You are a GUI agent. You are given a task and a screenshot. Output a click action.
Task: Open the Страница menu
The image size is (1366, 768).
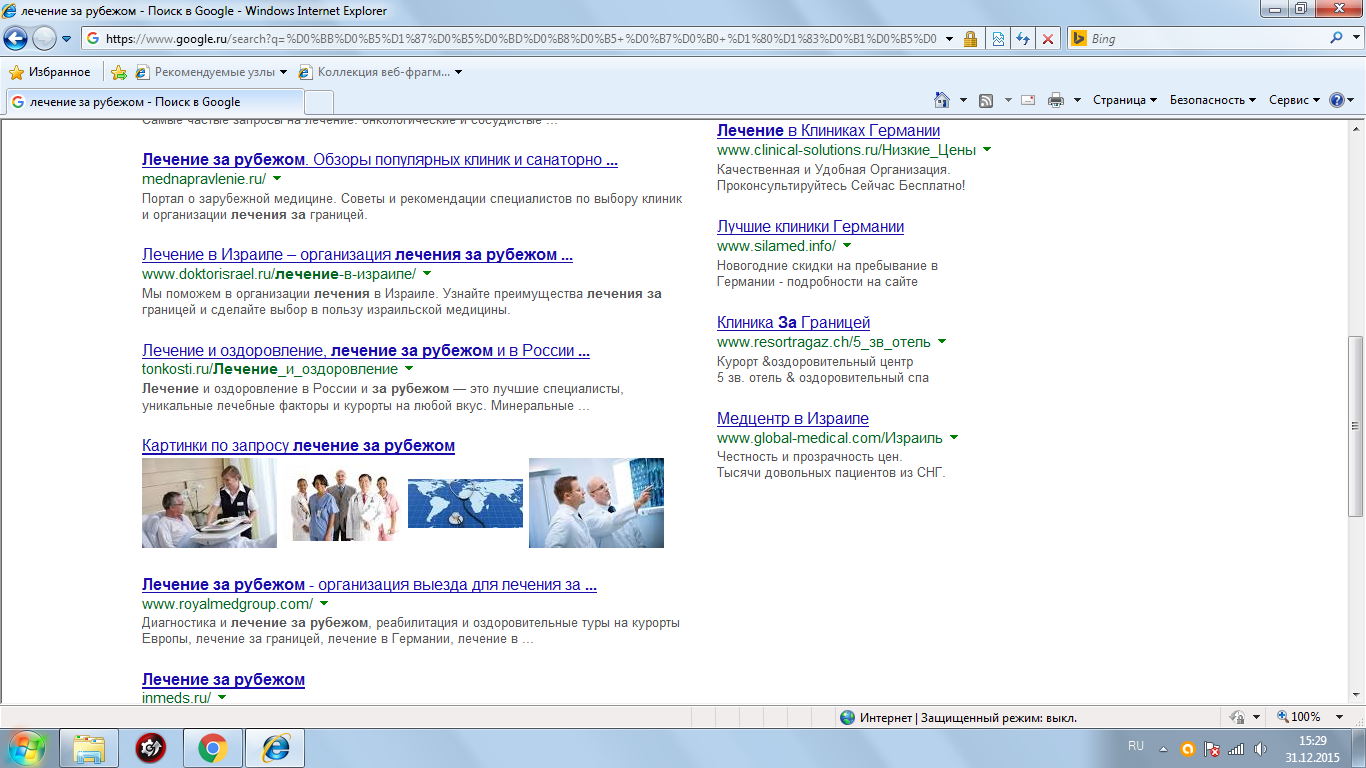(x=1125, y=100)
